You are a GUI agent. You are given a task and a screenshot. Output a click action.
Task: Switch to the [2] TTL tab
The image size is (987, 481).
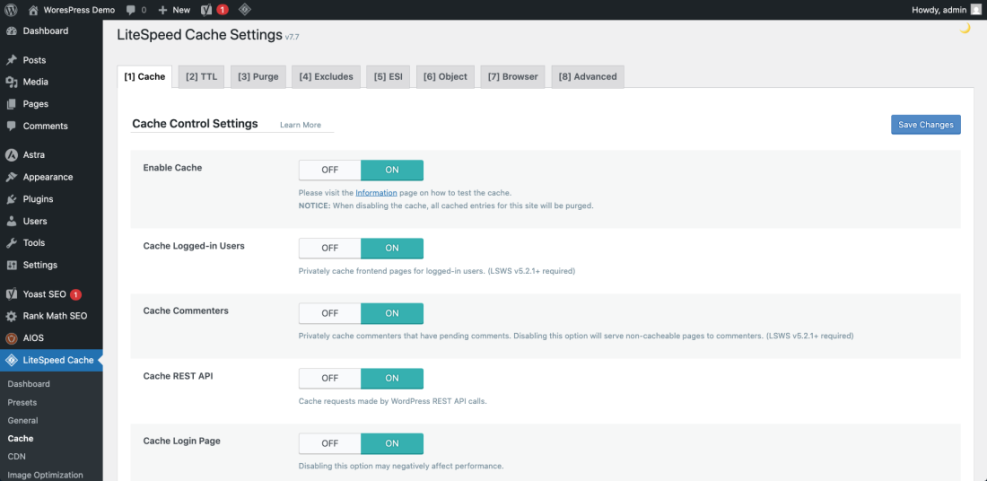pos(201,77)
